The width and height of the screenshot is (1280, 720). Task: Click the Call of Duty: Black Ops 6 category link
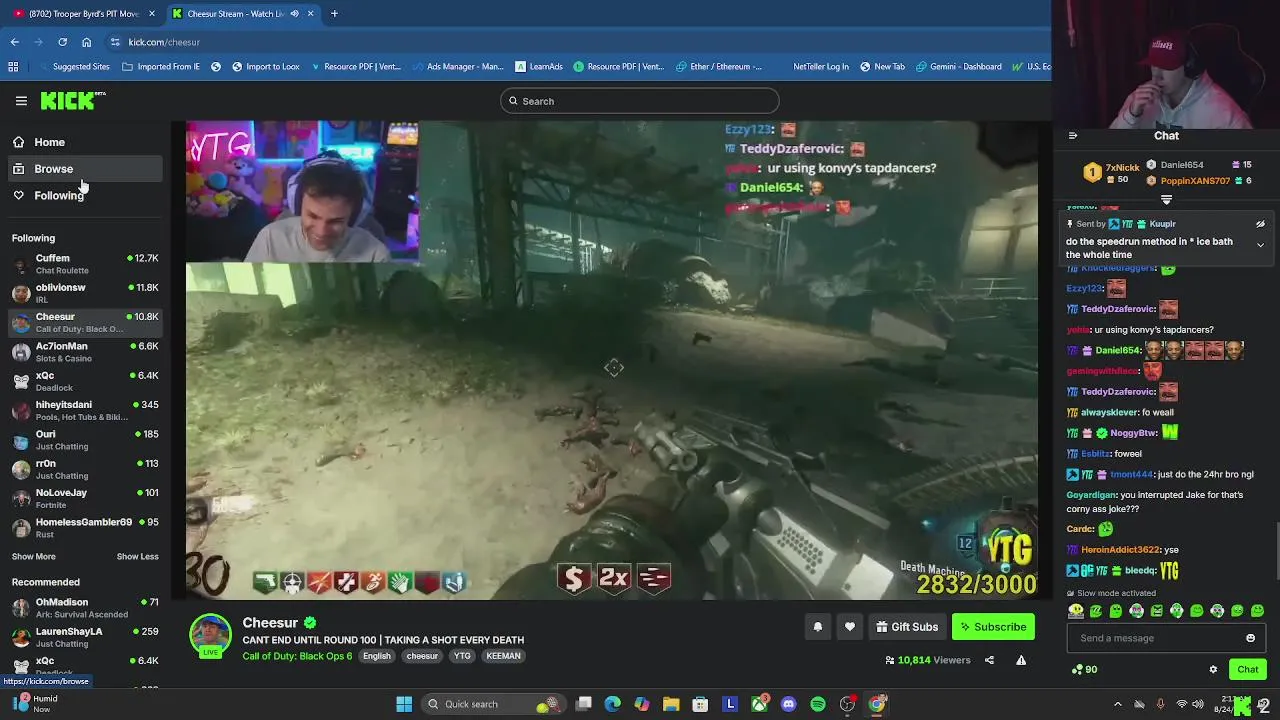pyautogui.click(x=297, y=656)
